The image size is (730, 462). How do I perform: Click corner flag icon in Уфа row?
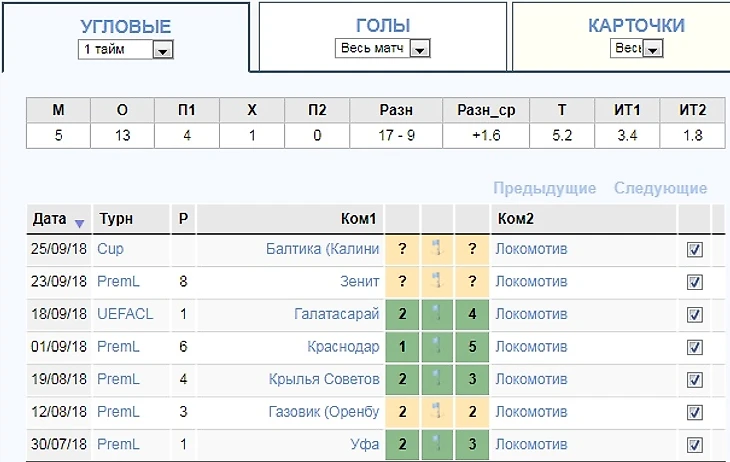point(438,444)
